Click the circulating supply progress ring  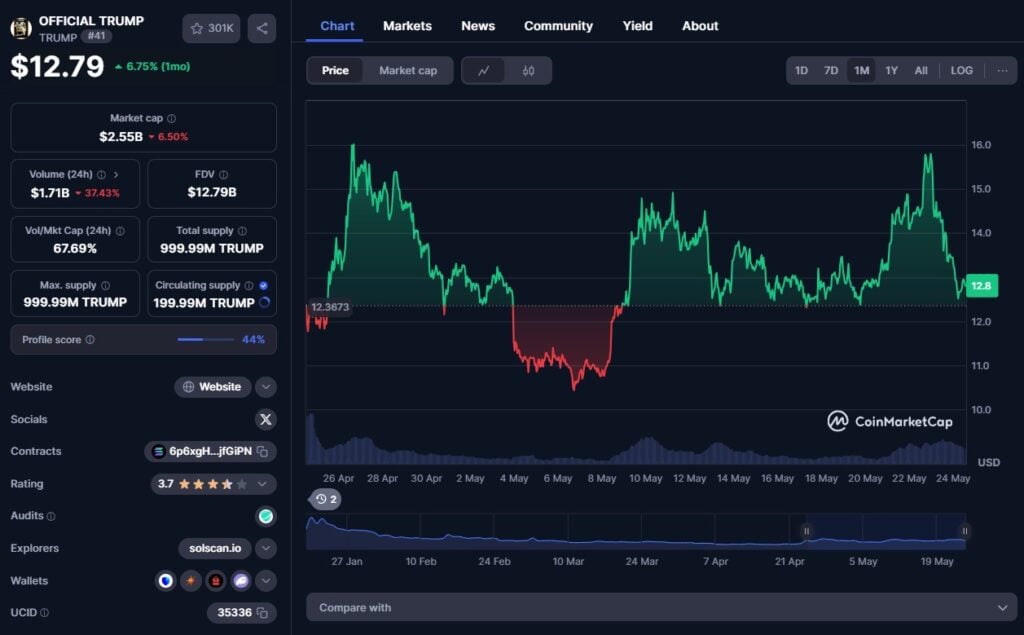[x=264, y=302]
